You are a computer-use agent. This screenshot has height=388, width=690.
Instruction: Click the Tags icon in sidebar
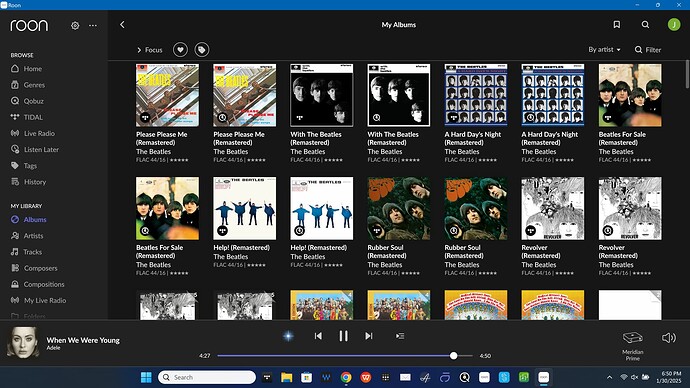click(x=15, y=165)
